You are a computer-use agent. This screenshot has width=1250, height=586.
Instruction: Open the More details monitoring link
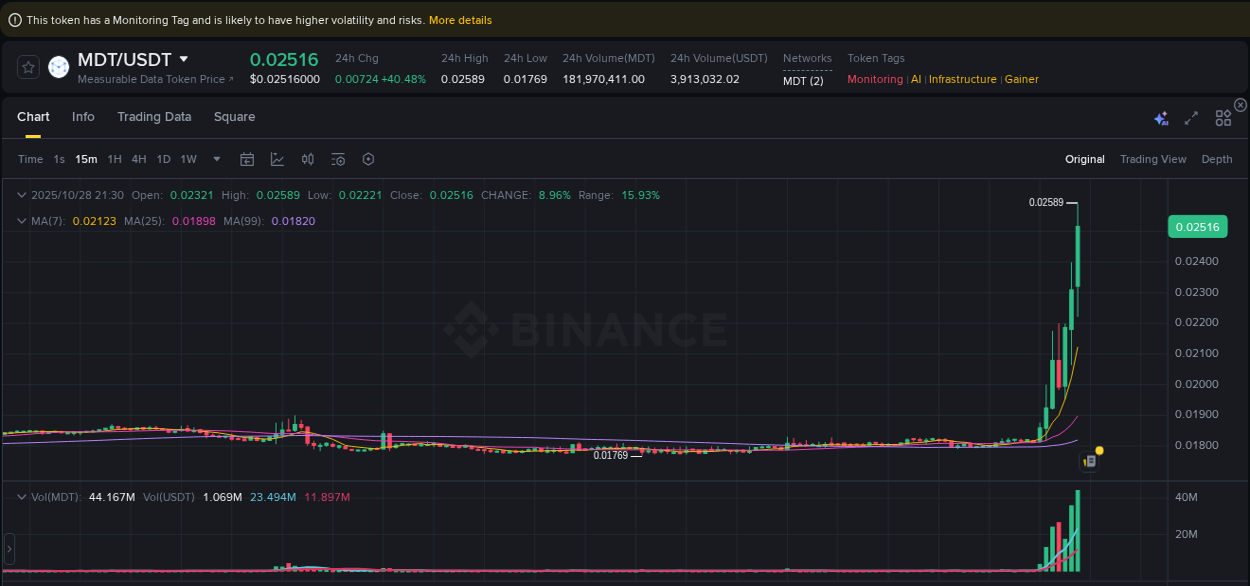[460, 19]
